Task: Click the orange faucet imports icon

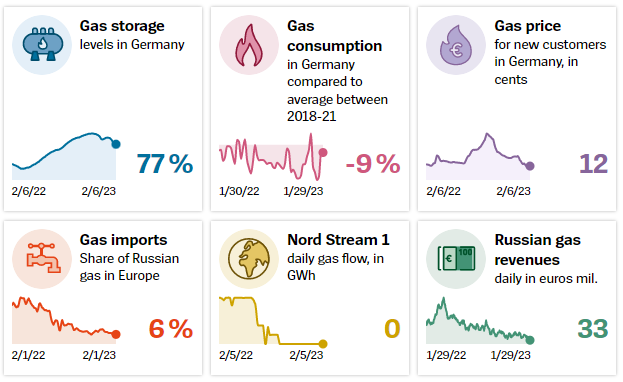Action: pos(42,259)
